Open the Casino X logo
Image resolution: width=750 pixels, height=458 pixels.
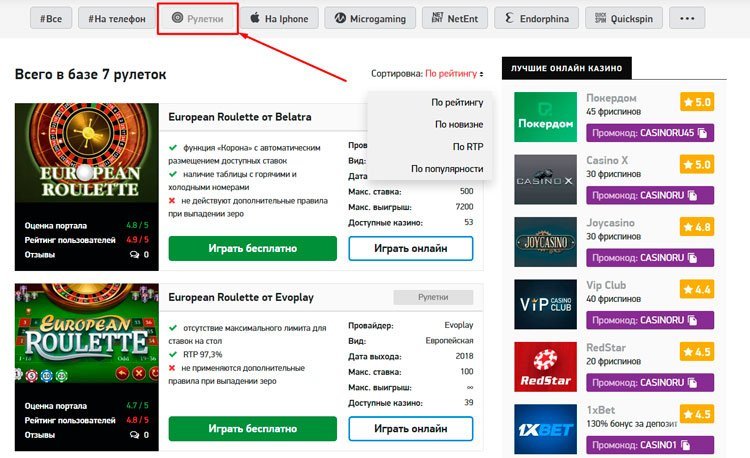click(x=545, y=179)
